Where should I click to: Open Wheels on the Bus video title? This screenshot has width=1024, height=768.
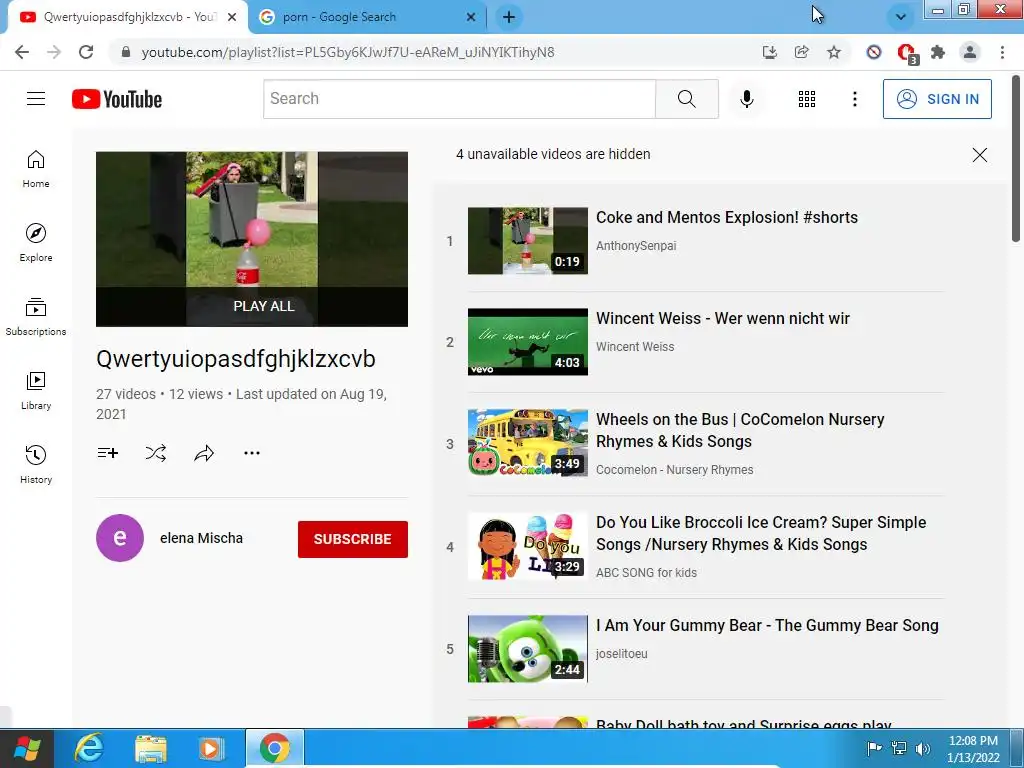point(740,430)
